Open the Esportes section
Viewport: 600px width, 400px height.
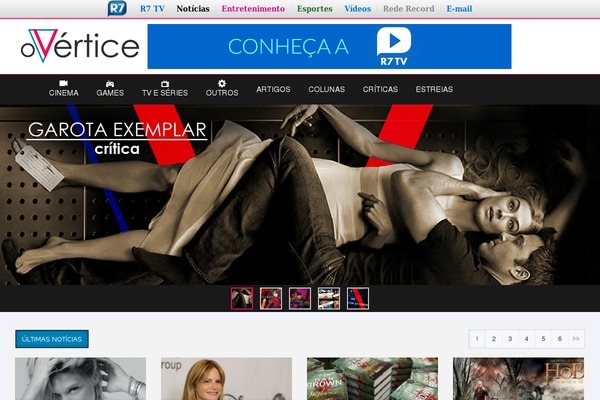[x=315, y=8]
